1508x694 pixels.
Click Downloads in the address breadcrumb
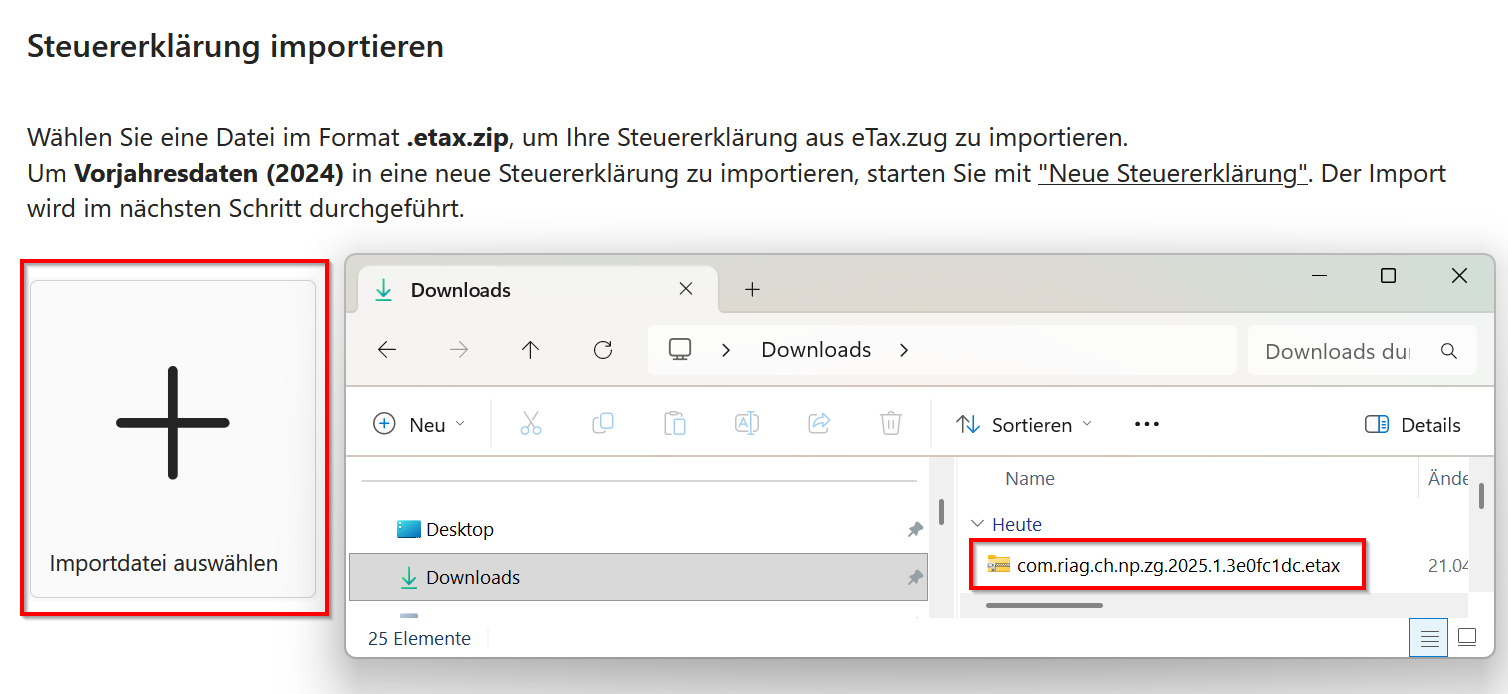(x=816, y=350)
